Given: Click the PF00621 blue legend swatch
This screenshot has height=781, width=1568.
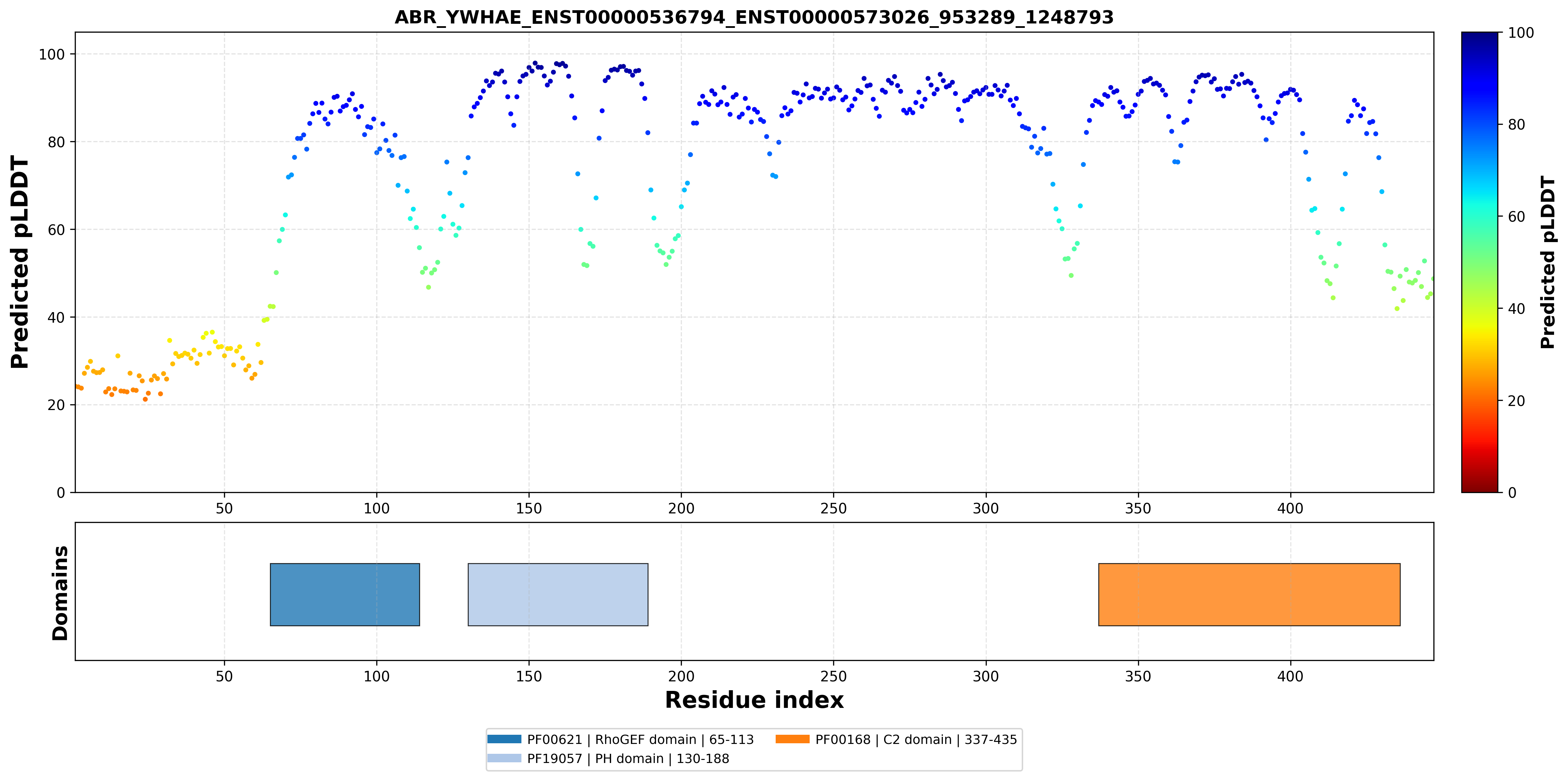Looking at the screenshot, I should click(504, 739).
